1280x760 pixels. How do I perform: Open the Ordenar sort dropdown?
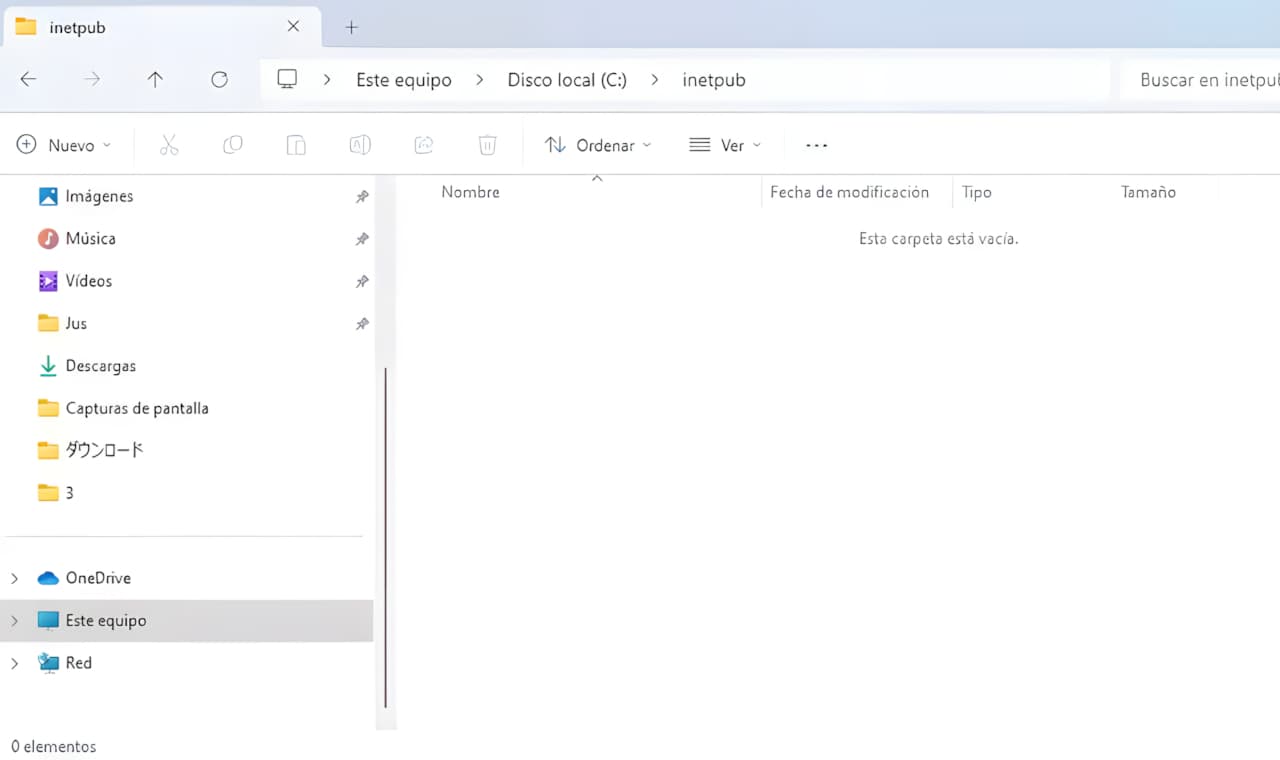coord(597,146)
